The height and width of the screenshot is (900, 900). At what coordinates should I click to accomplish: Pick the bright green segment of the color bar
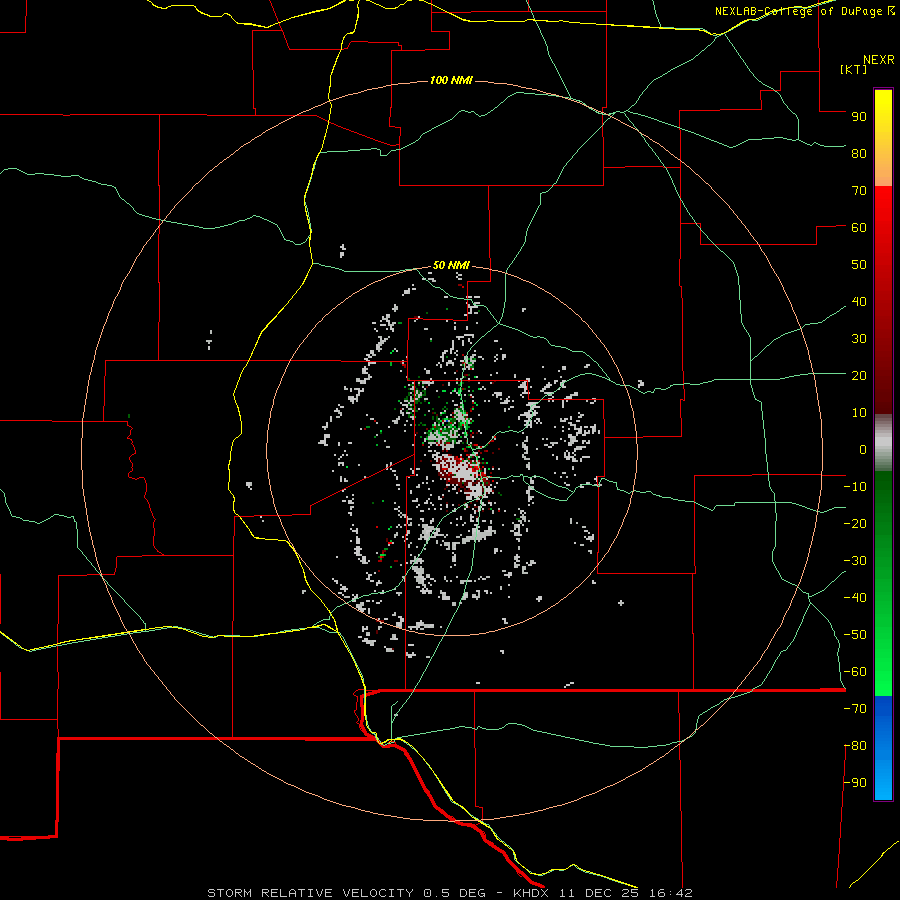coord(883,660)
